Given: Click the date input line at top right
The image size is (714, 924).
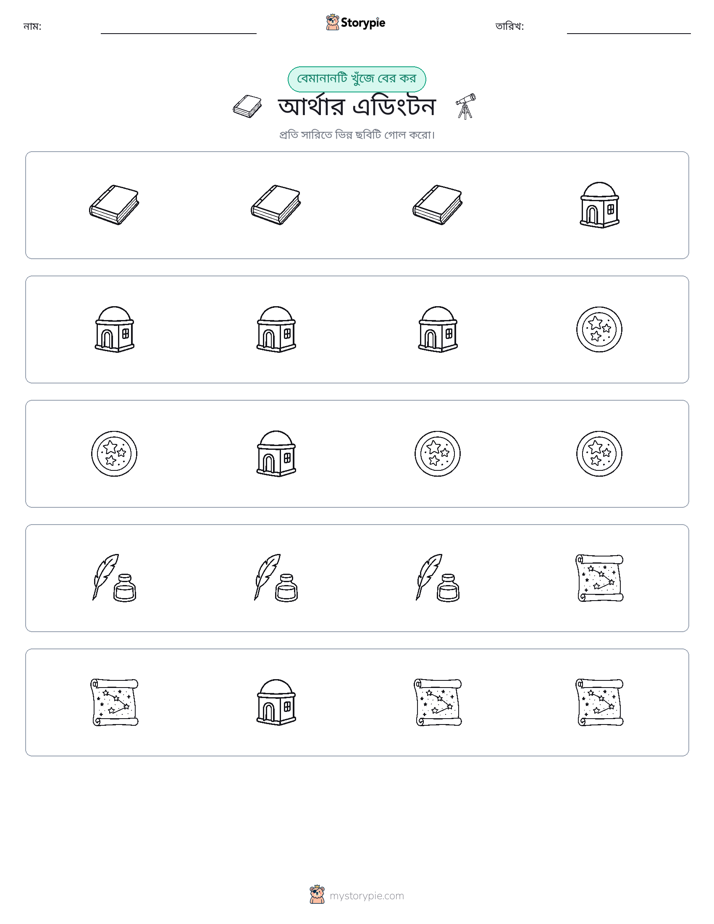Looking at the screenshot, I should (629, 28).
